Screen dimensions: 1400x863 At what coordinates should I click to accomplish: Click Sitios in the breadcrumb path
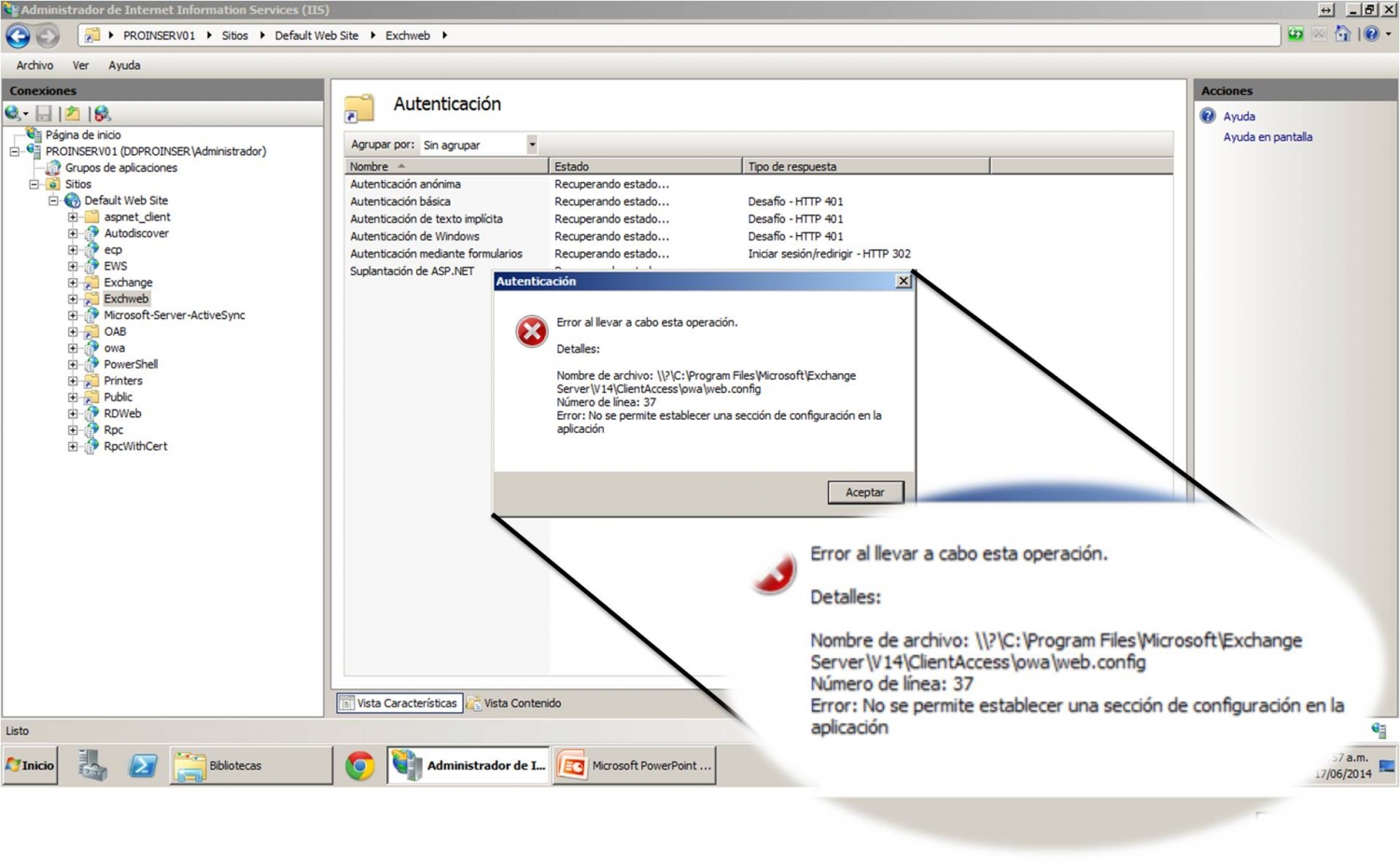[234, 35]
